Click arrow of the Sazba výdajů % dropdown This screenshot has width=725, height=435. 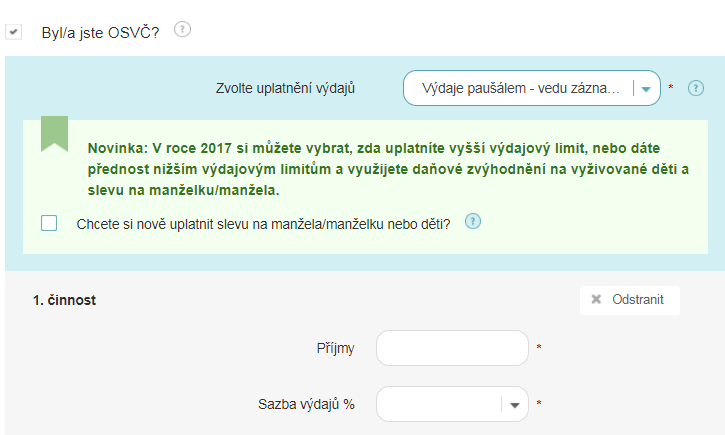click(514, 404)
